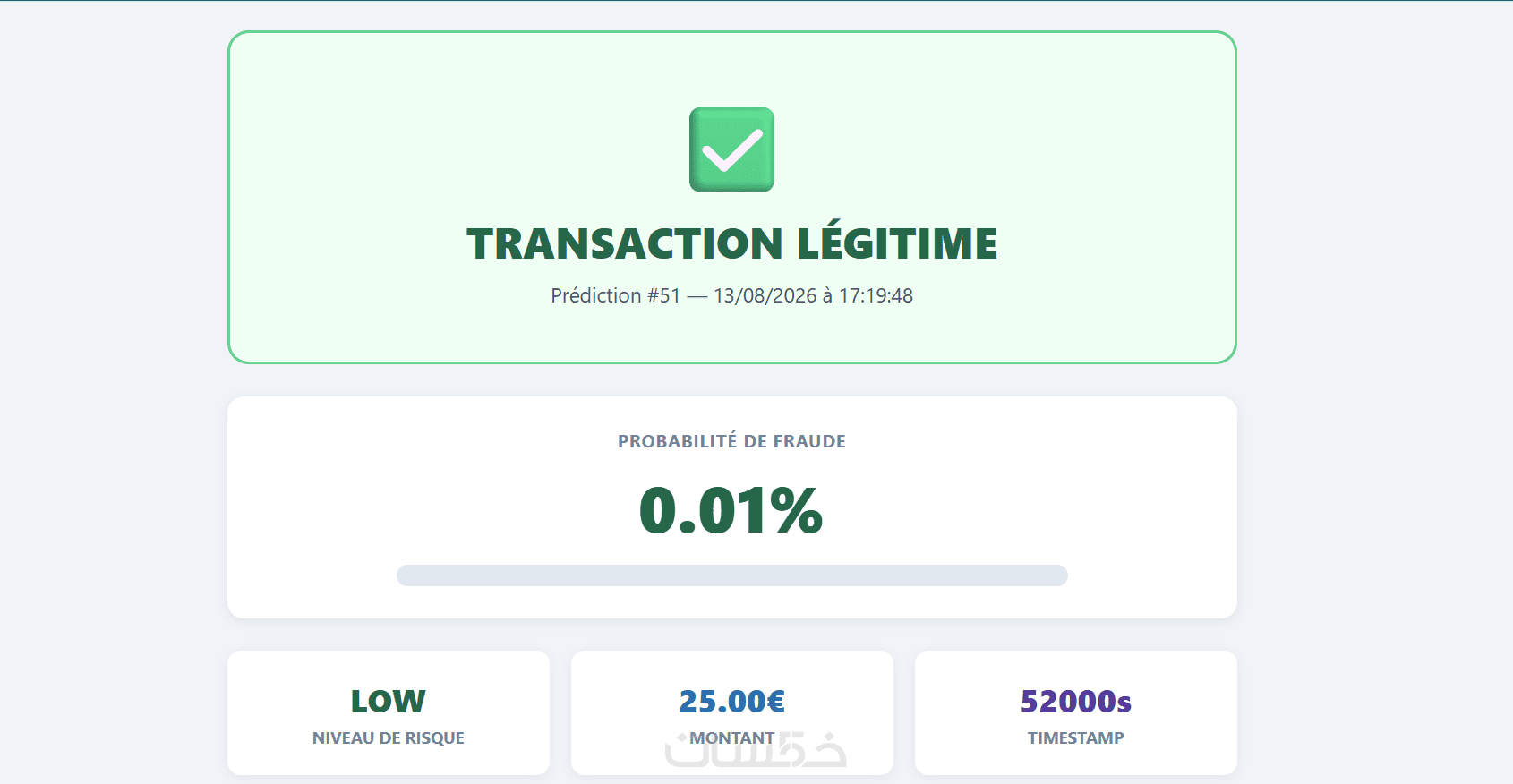Select the timestamp card

pyautogui.click(x=1075, y=712)
